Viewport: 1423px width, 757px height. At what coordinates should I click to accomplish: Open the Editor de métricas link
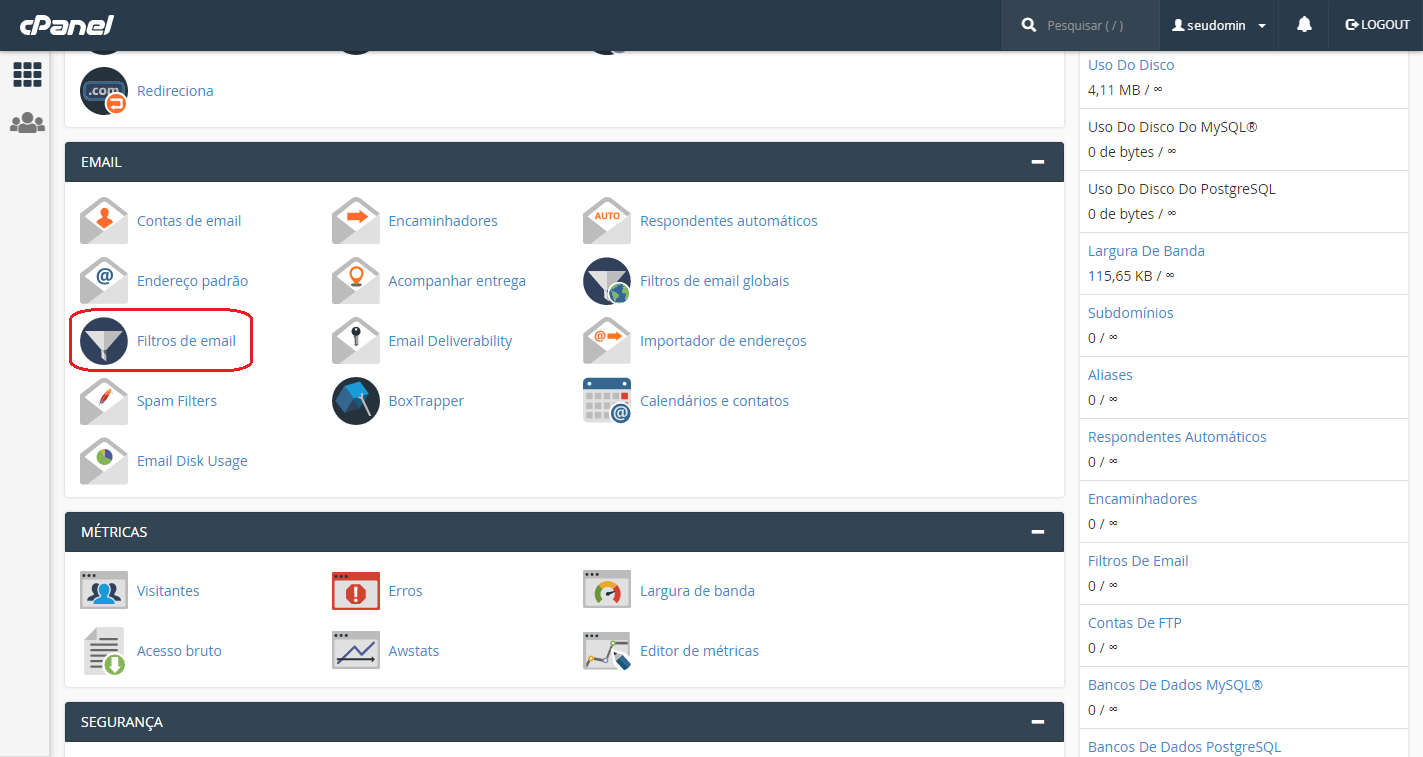pos(699,651)
